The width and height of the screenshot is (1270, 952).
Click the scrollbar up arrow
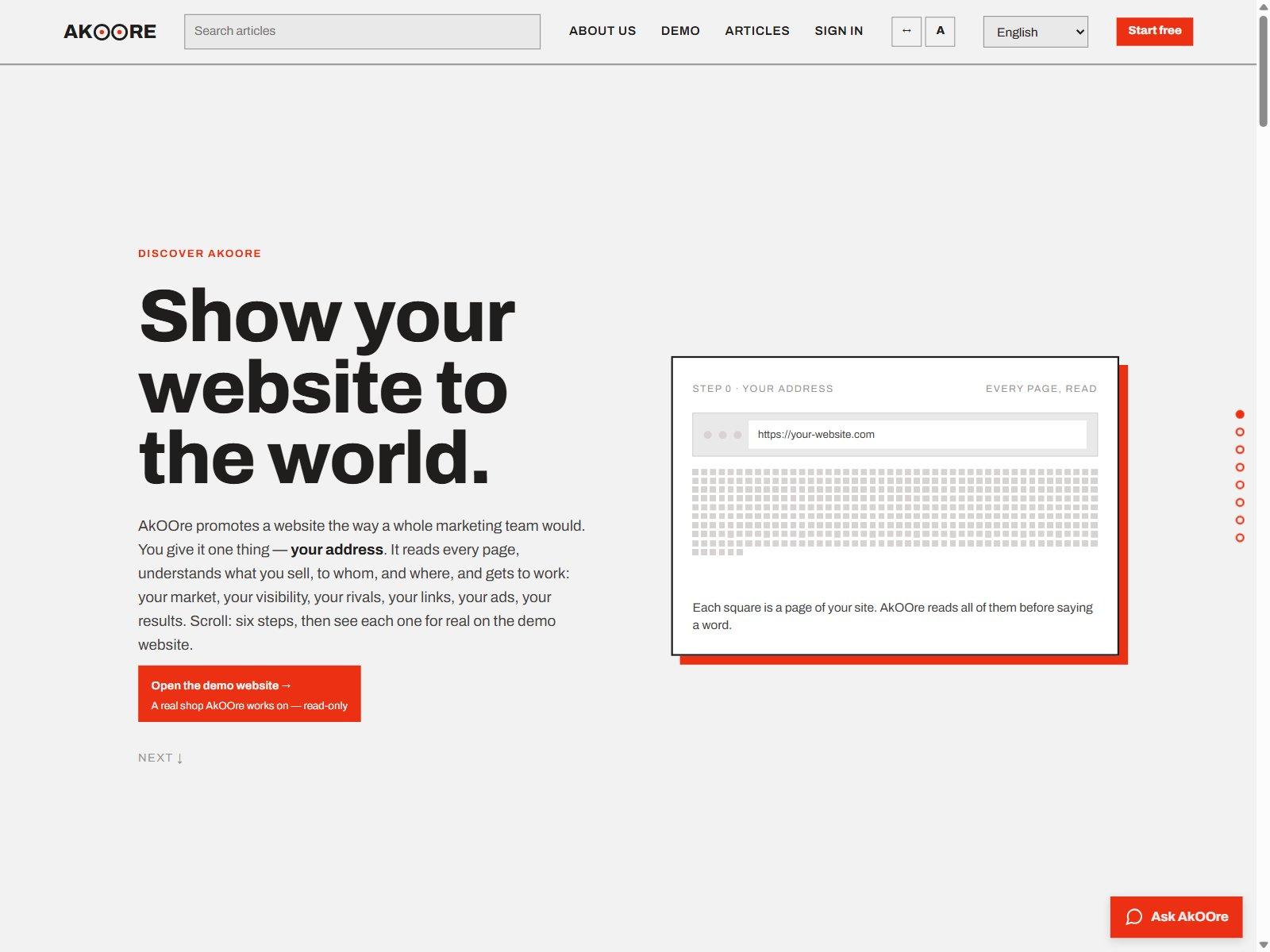tap(1263, 6)
